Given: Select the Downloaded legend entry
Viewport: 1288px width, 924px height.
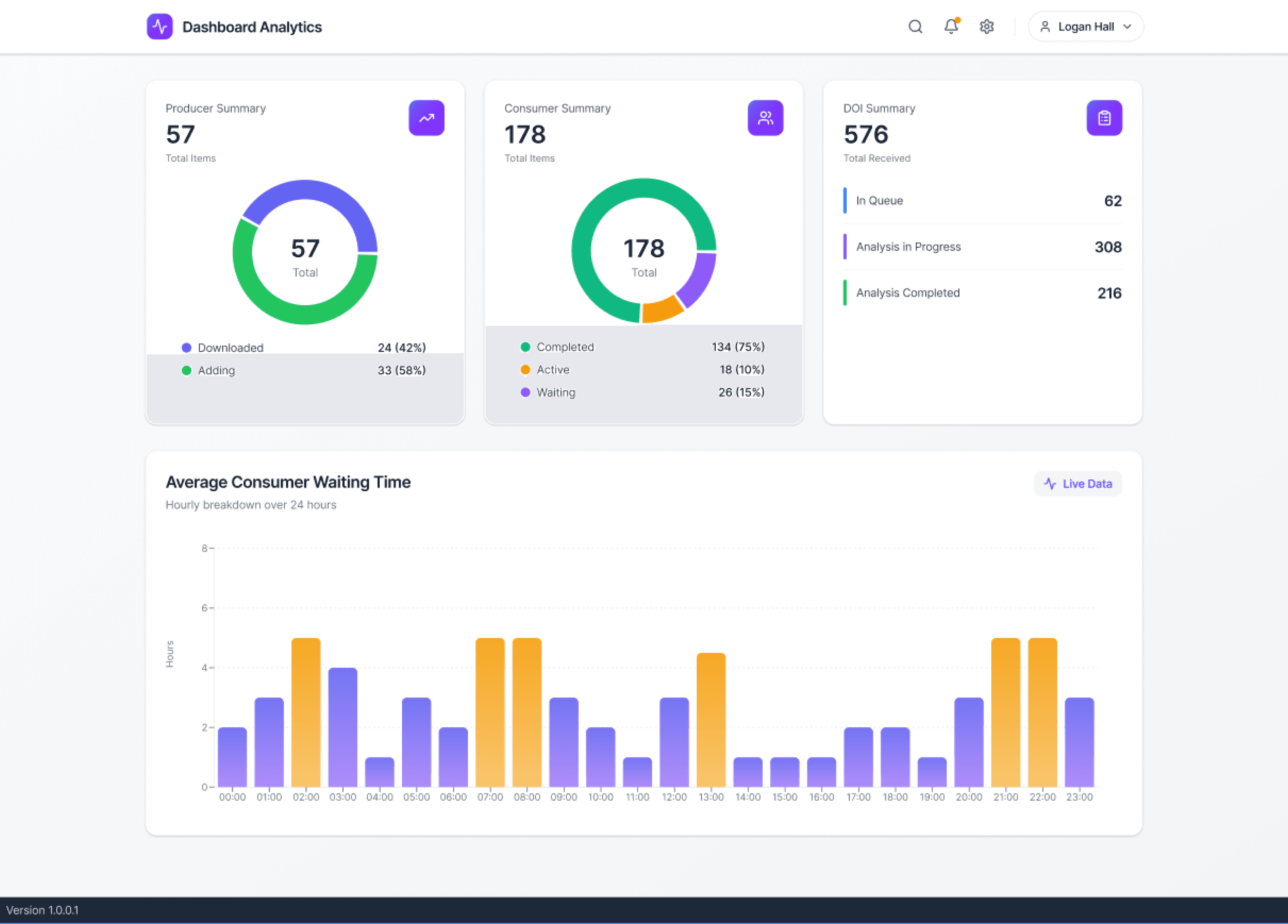Looking at the screenshot, I should pos(230,347).
